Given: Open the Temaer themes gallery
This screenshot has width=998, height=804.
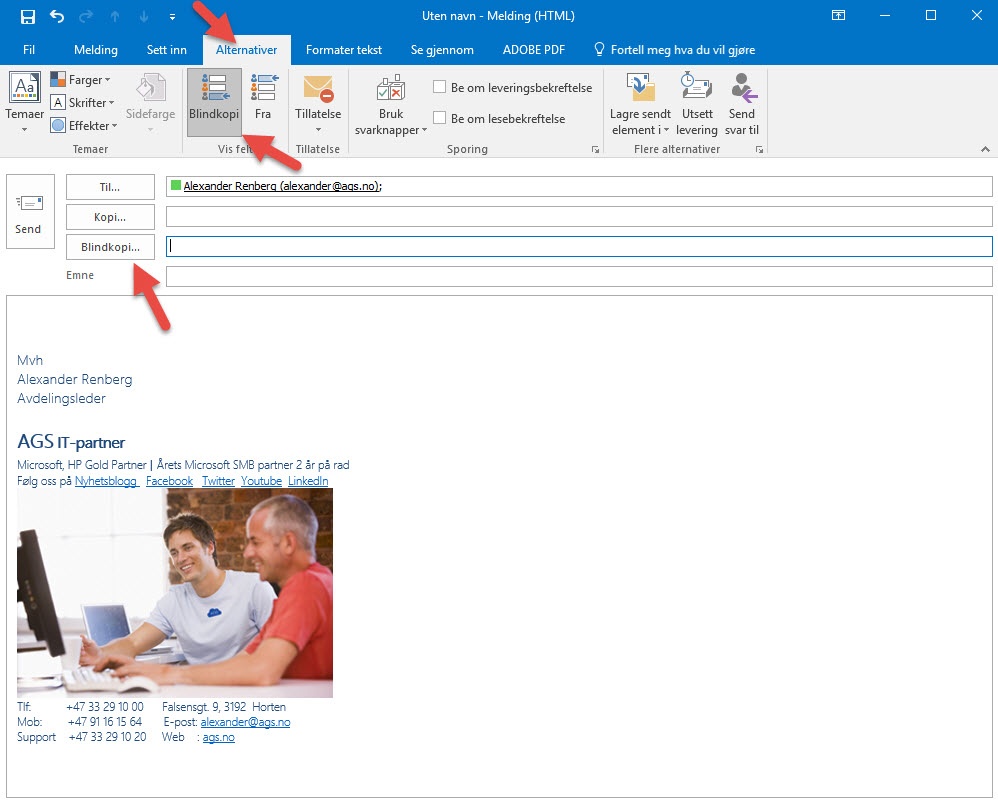Looking at the screenshot, I should 25,100.
